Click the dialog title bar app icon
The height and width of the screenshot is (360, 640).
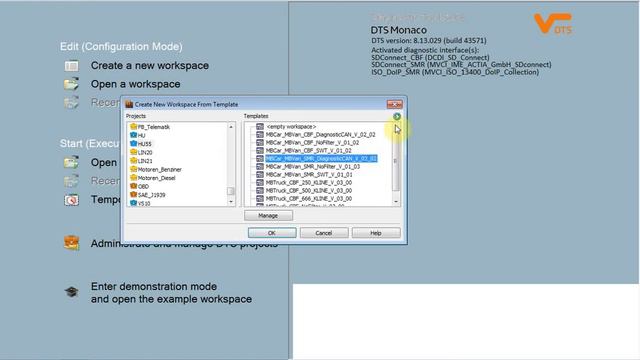tap(129, 104)
